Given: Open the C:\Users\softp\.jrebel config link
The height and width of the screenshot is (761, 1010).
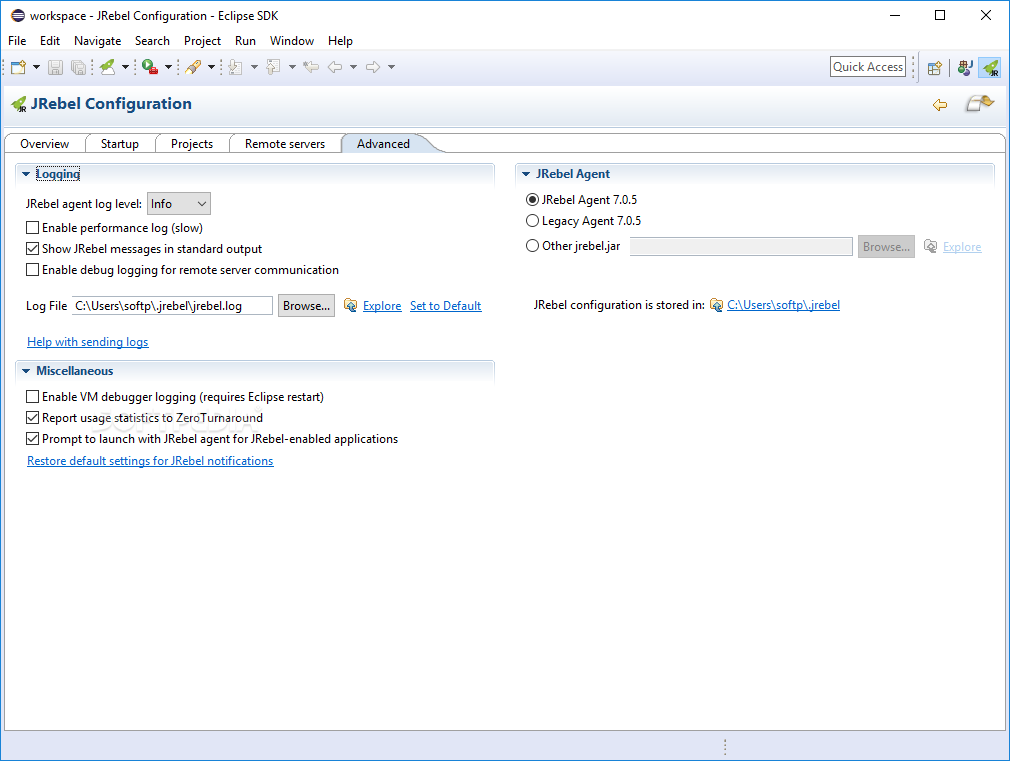Looking at the screenshot, I should (783, 305).
